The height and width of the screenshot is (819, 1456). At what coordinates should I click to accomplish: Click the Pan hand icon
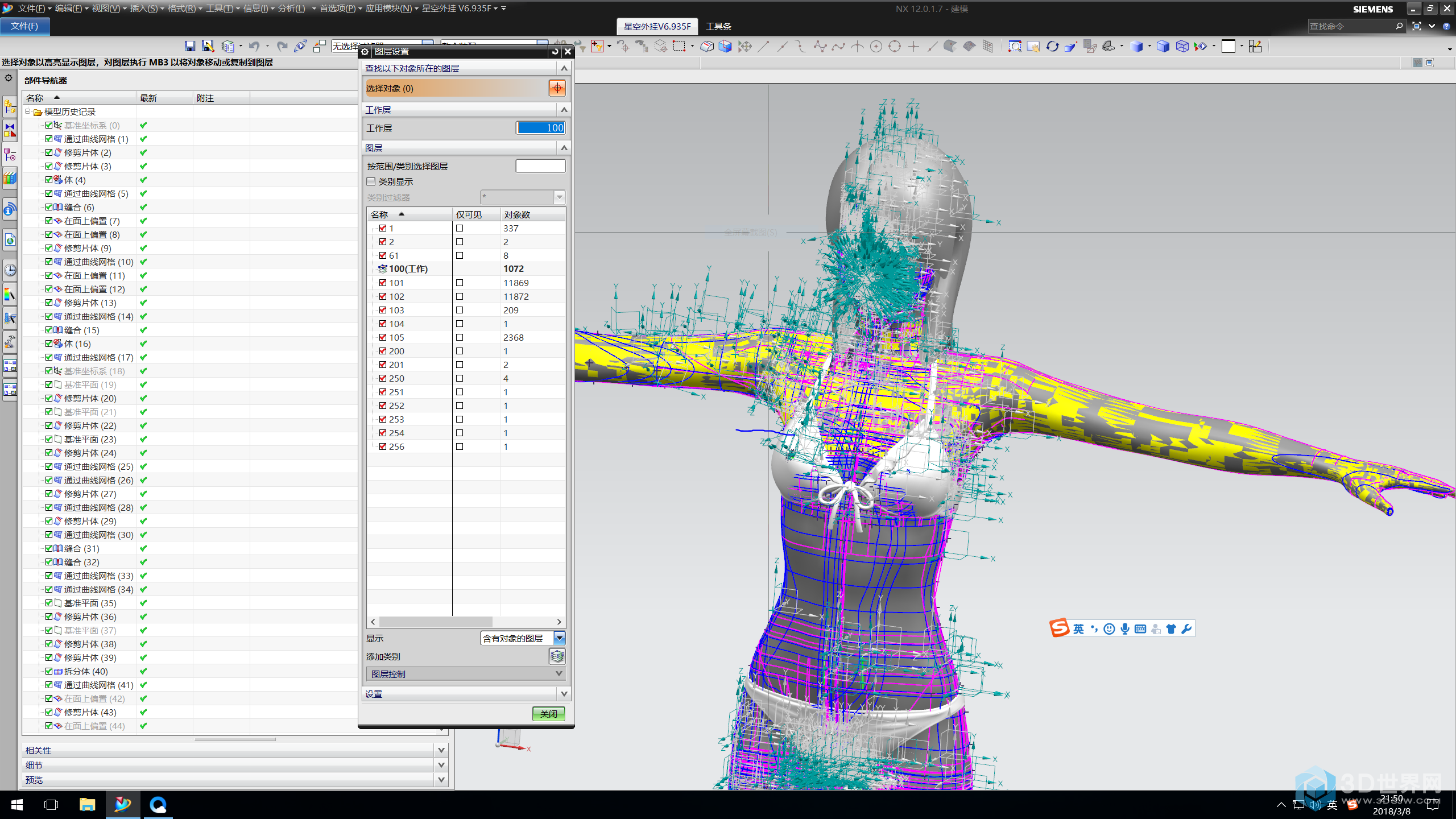1033,46
